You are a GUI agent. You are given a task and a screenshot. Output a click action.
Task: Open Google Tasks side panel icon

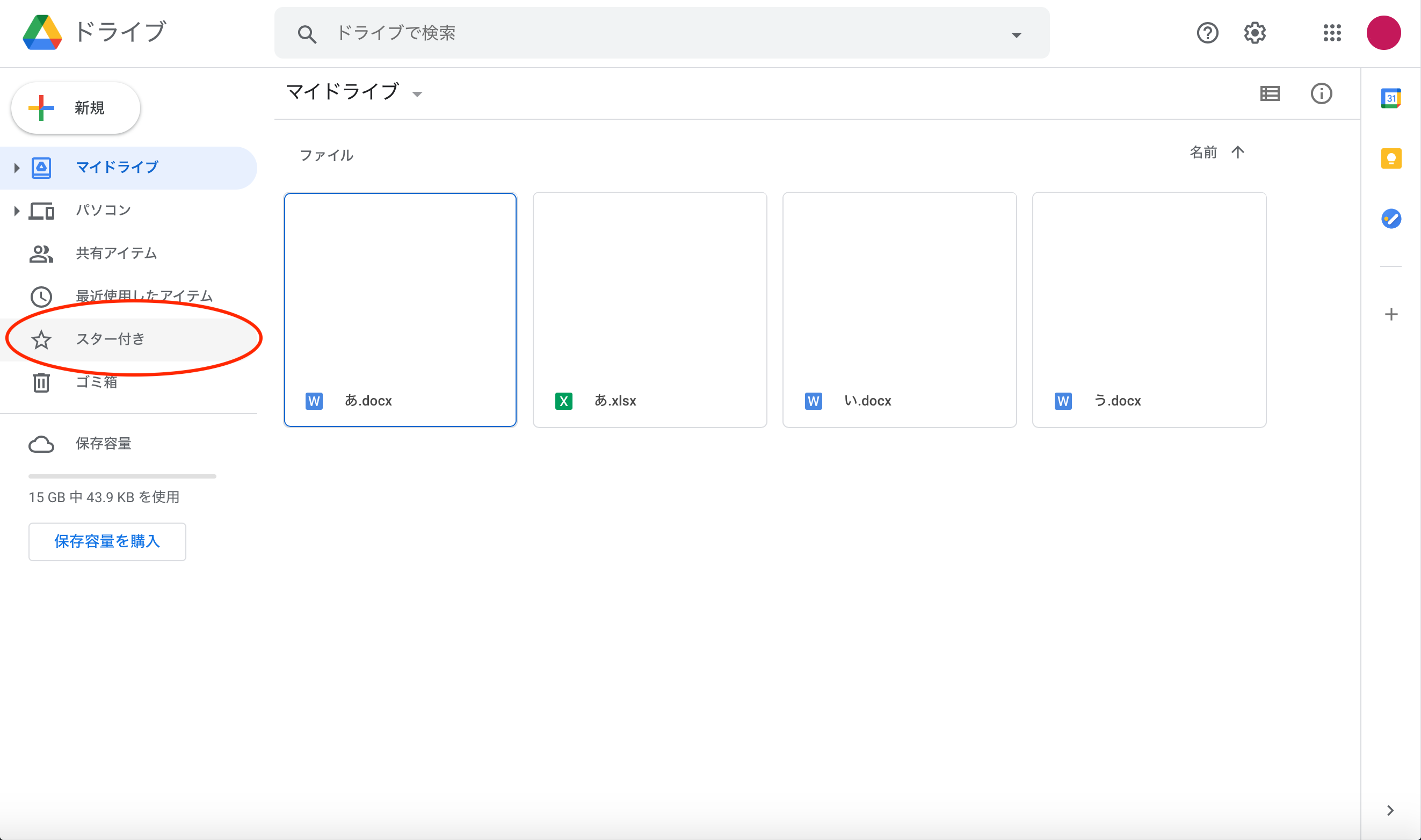(1391, 219)
